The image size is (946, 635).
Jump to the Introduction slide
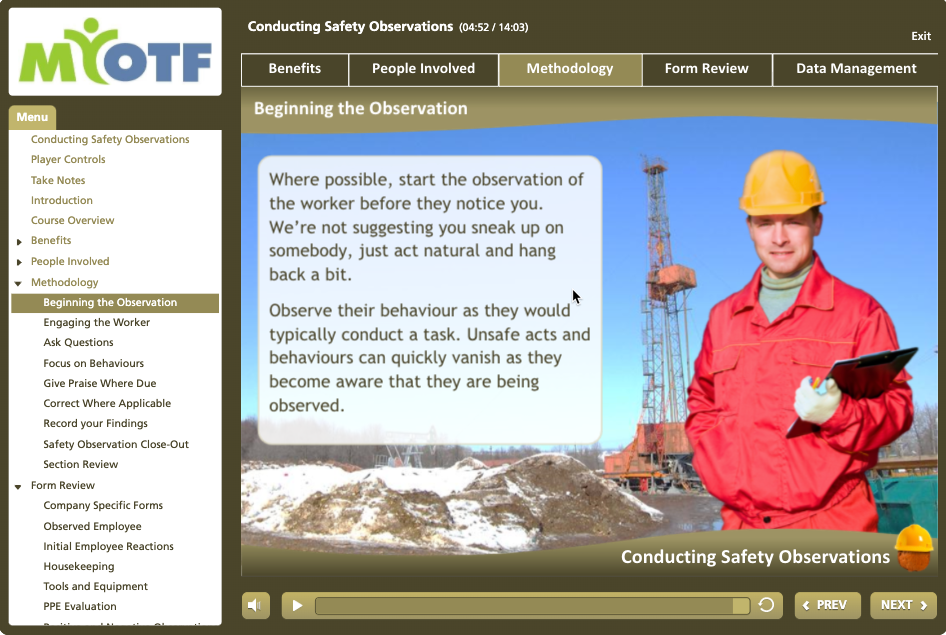tap(62, 200)
